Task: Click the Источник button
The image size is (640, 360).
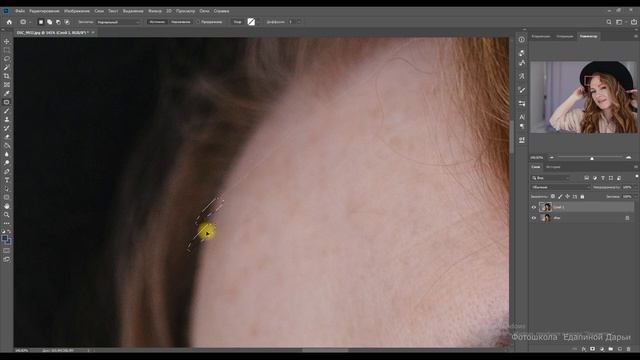Action: pos(157,22)
